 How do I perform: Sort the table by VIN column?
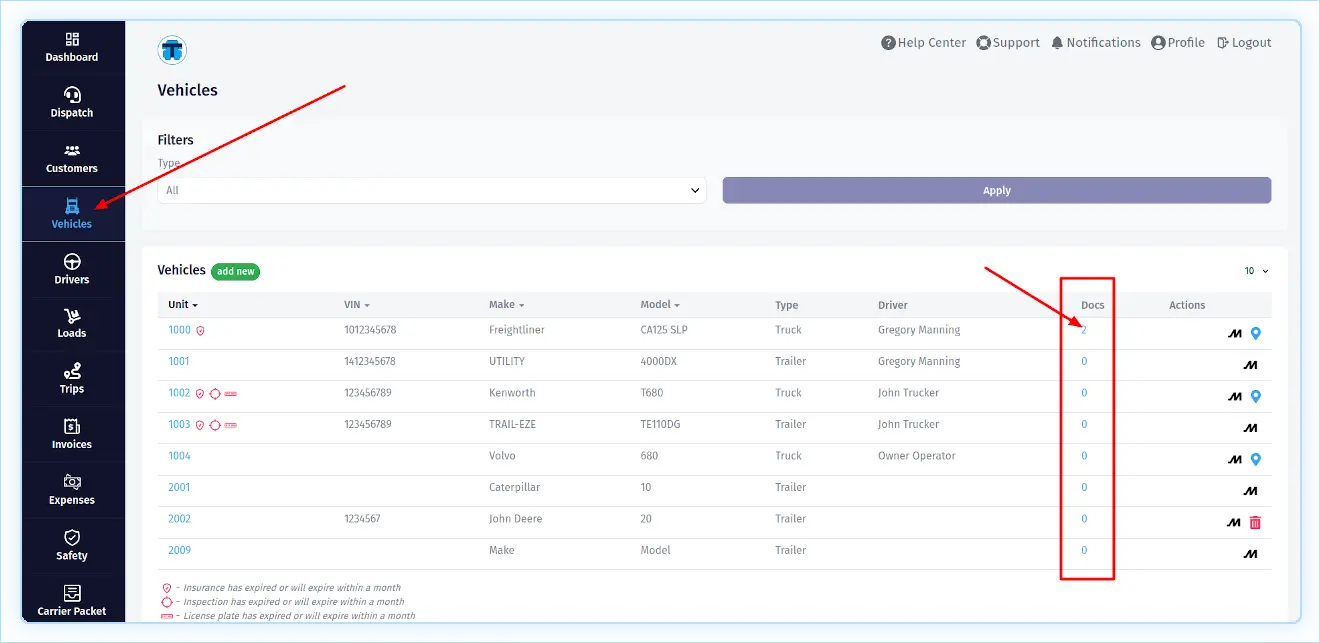click(356, 305)
